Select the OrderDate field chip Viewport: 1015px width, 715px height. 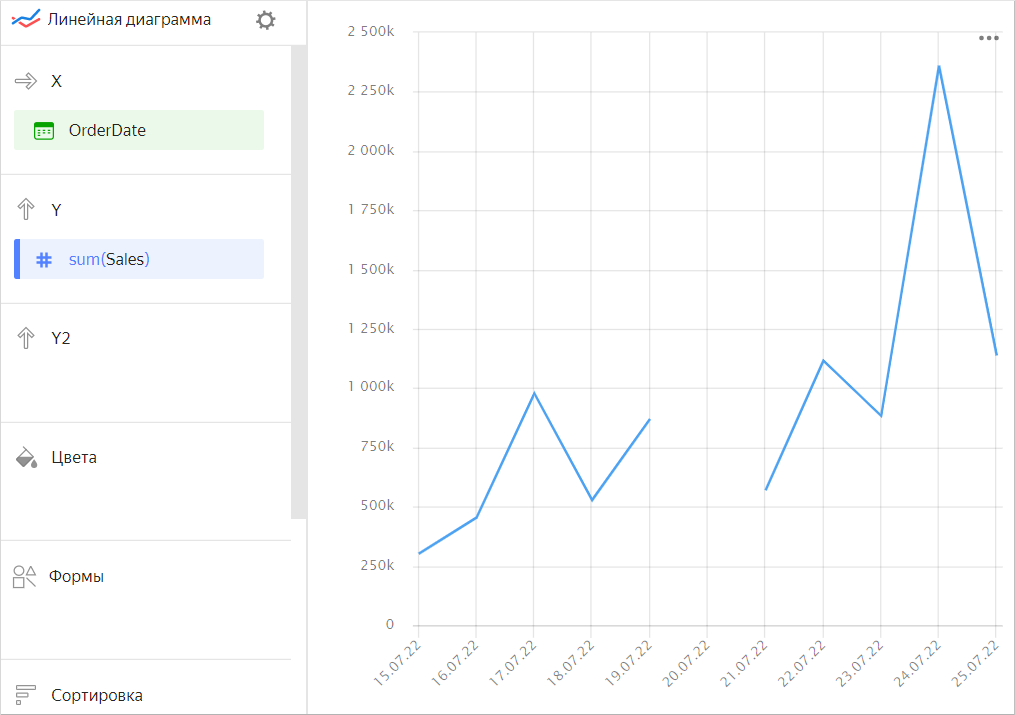(x=139, y=130)
